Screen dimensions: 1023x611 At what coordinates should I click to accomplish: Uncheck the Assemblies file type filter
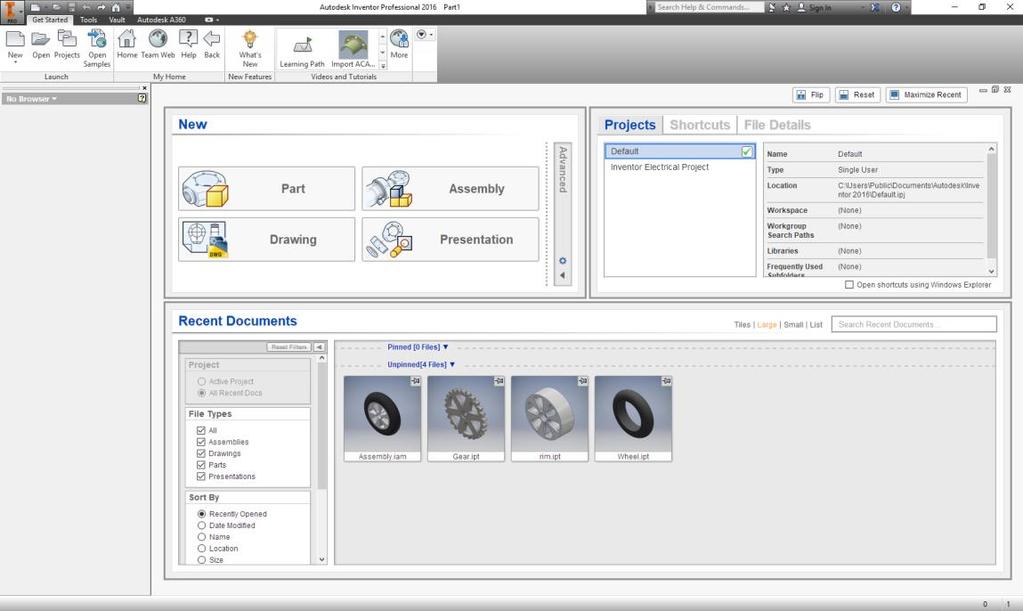(201, 442)
